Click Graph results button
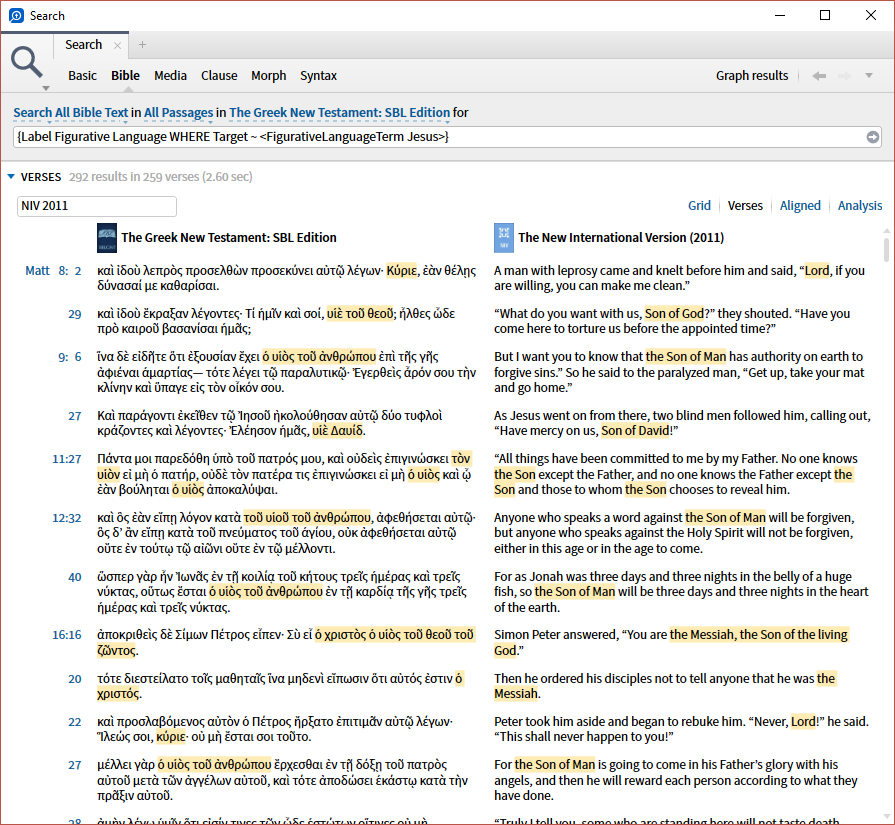 tap(752, 75)
